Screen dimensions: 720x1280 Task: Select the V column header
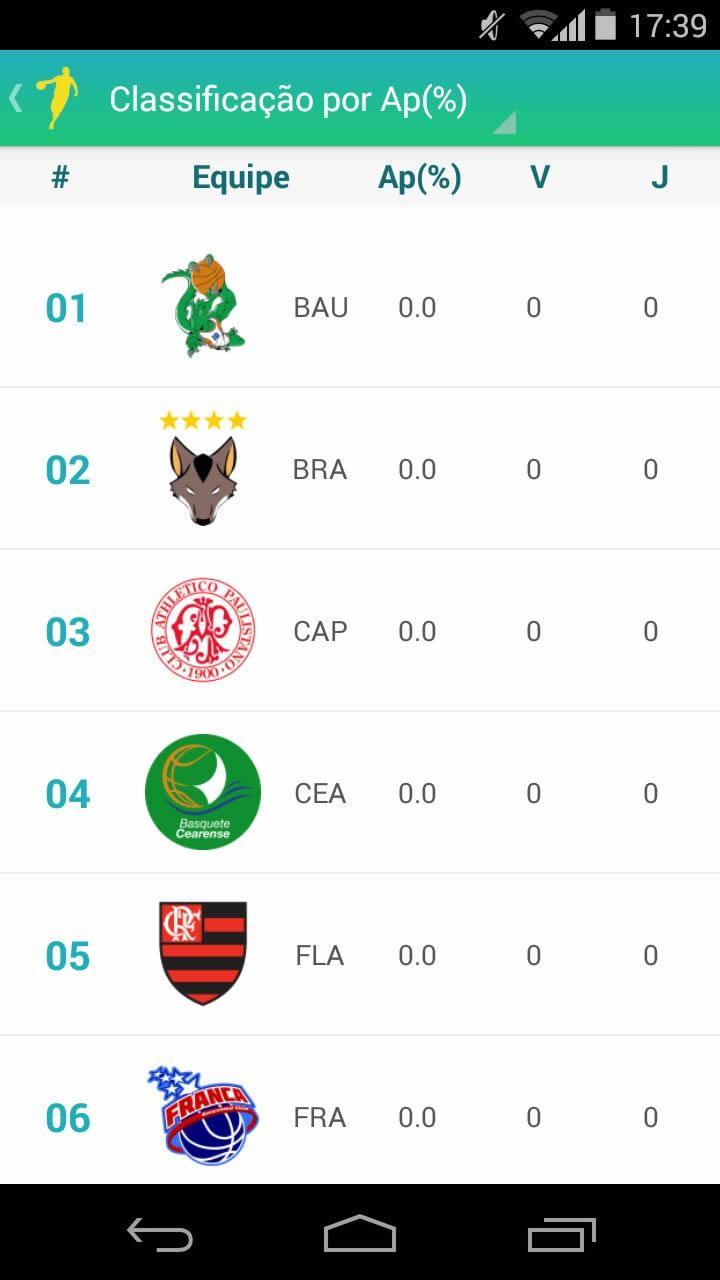click(x=539, y=177)
